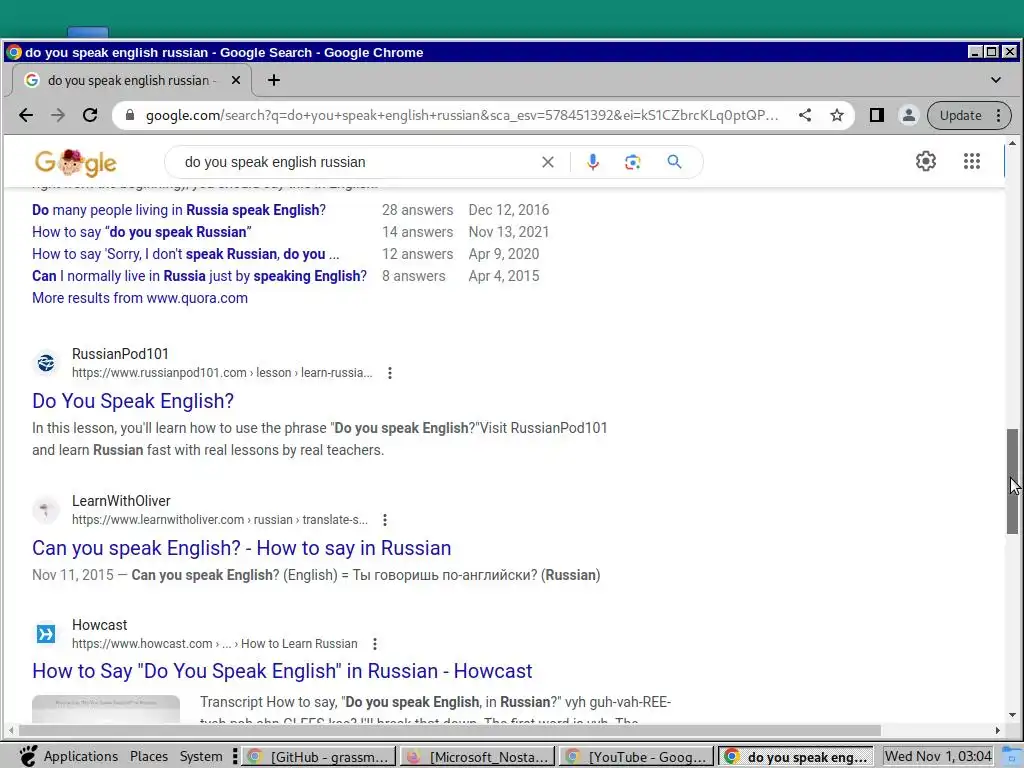The width and height of the screenshot is (1024, 768).
Task: Click the Google doodle logo
Action: tap(76, 162)
